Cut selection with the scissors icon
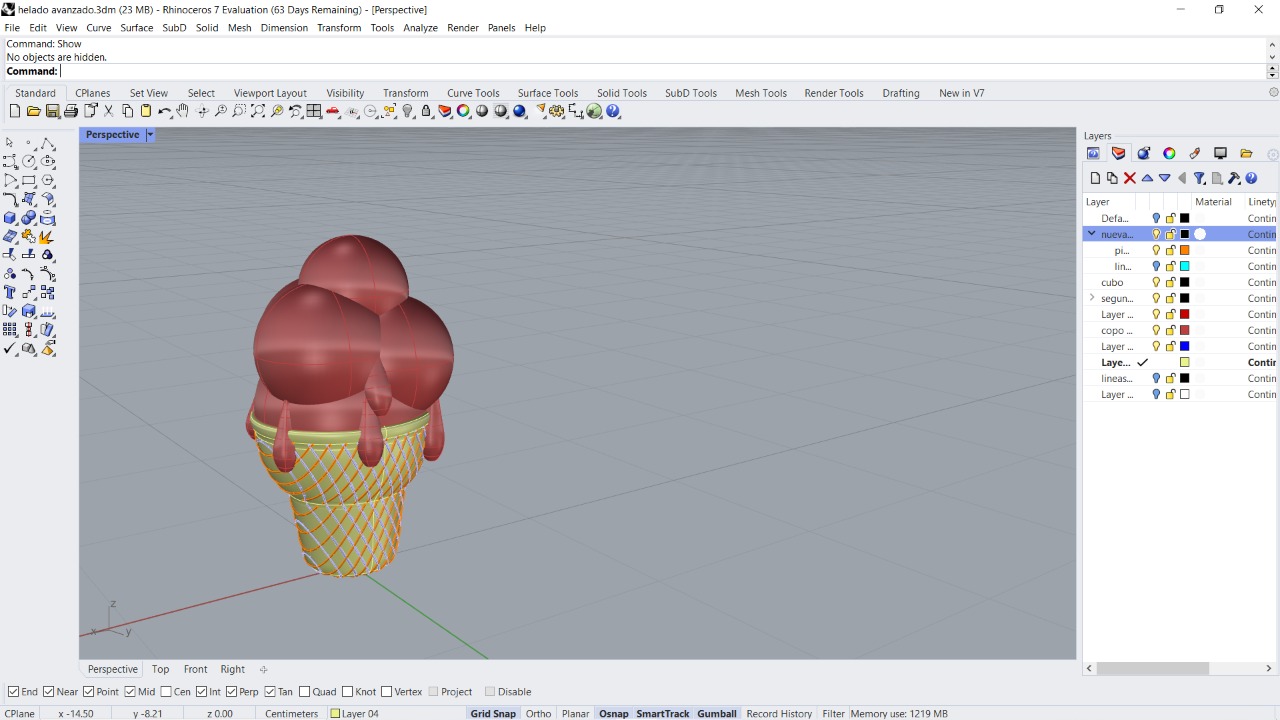This screenshot has height=720, width=1280. [108, 111]
